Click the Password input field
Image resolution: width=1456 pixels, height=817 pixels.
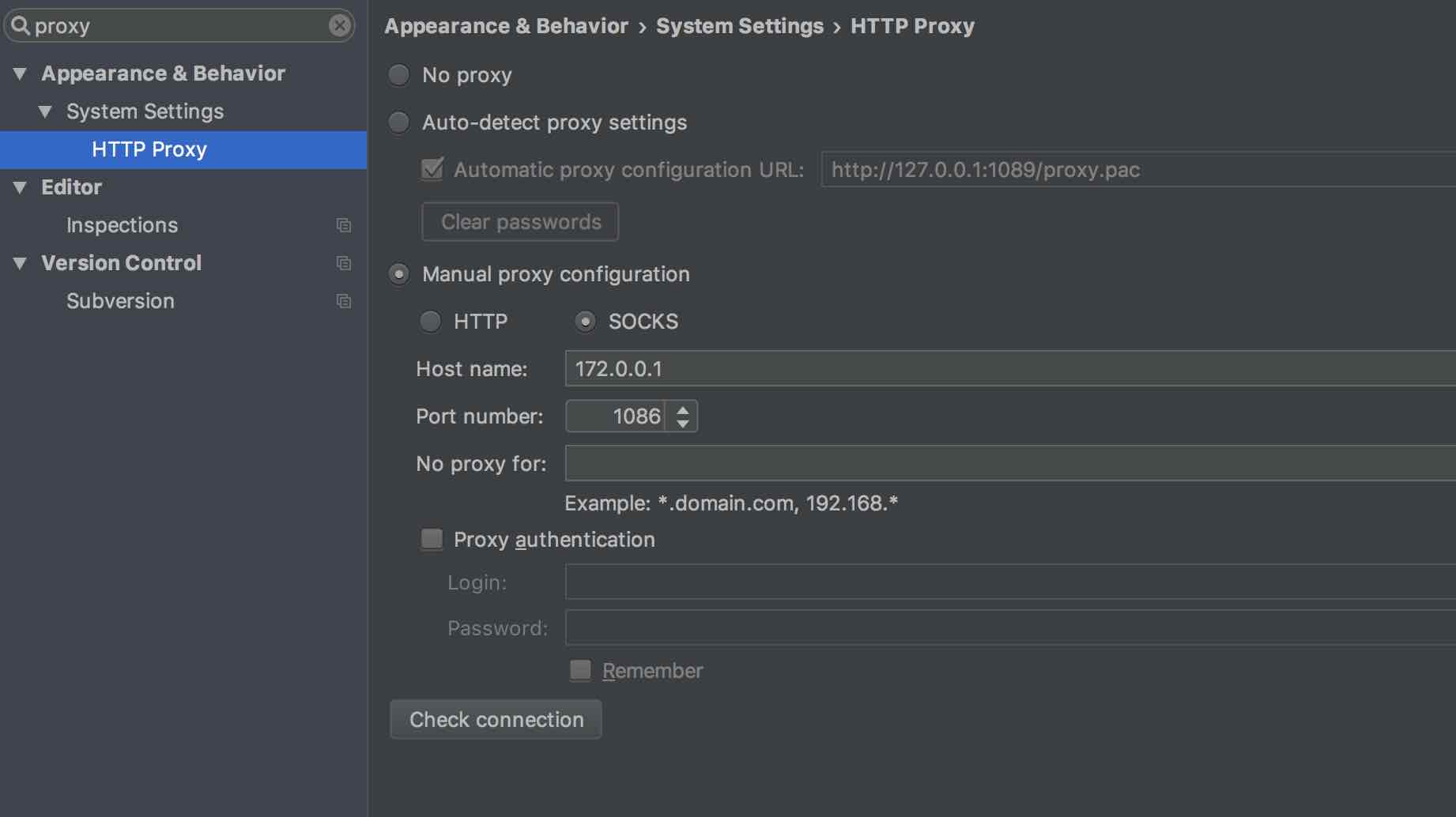(1010, 628)
